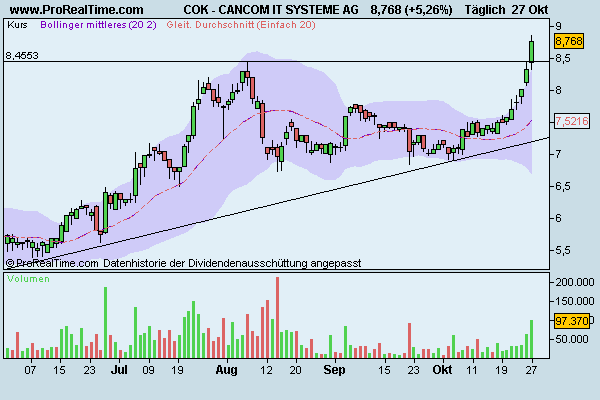
Task: Click the Volumen panel label
Action: 28,279
